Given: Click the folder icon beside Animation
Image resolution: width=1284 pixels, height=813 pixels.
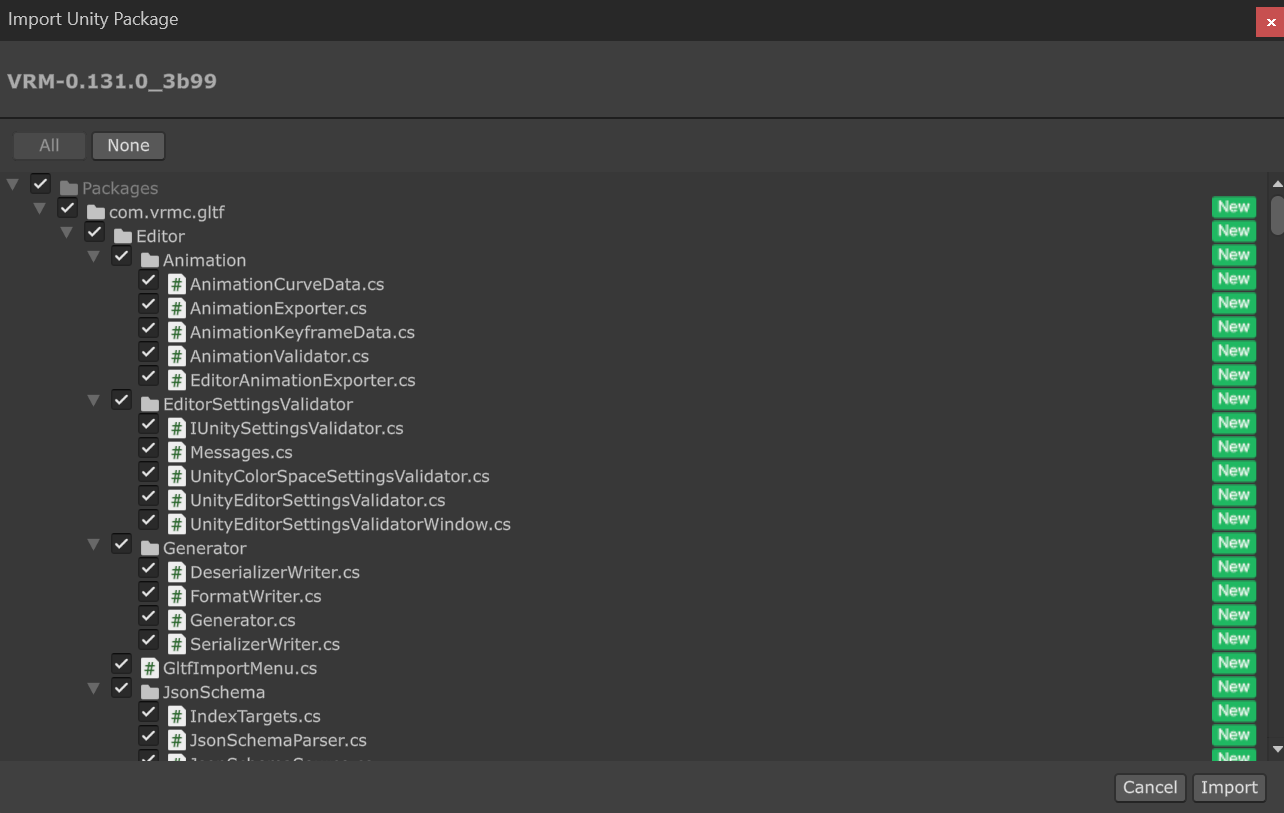Looking at the screenshot, I should pos(149,260).
